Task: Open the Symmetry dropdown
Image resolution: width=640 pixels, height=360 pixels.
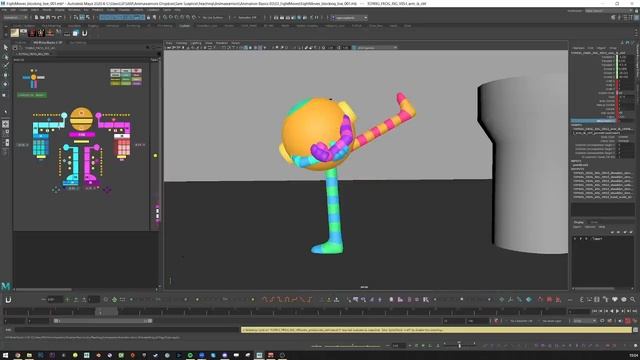Action: pyautogui.click(x=247, y=18)
